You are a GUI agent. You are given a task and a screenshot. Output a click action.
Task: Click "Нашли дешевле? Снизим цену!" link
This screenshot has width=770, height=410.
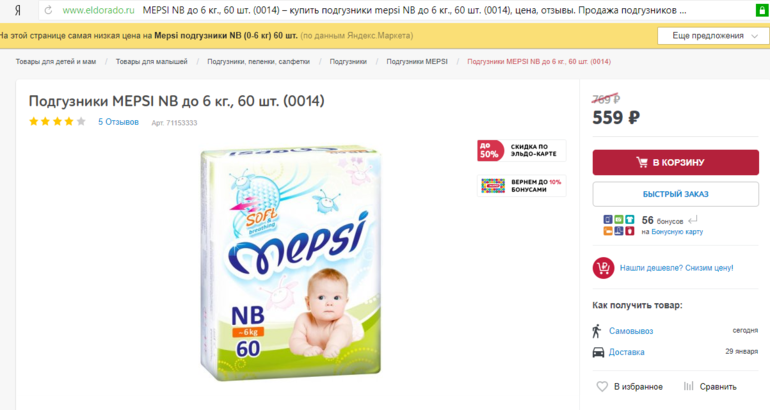[x=676, y=268]
